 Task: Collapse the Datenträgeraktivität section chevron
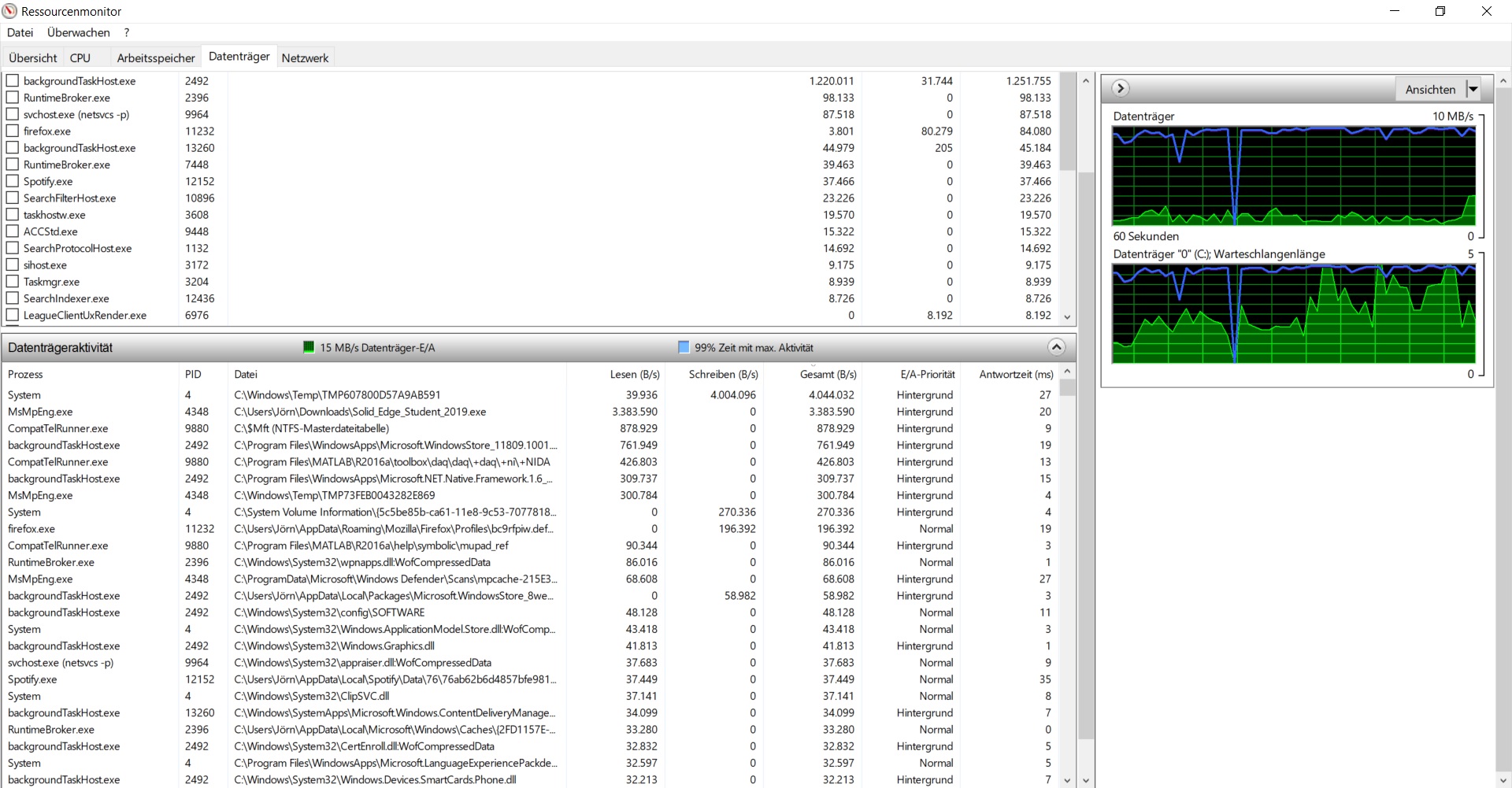(x=1056, y=347)
